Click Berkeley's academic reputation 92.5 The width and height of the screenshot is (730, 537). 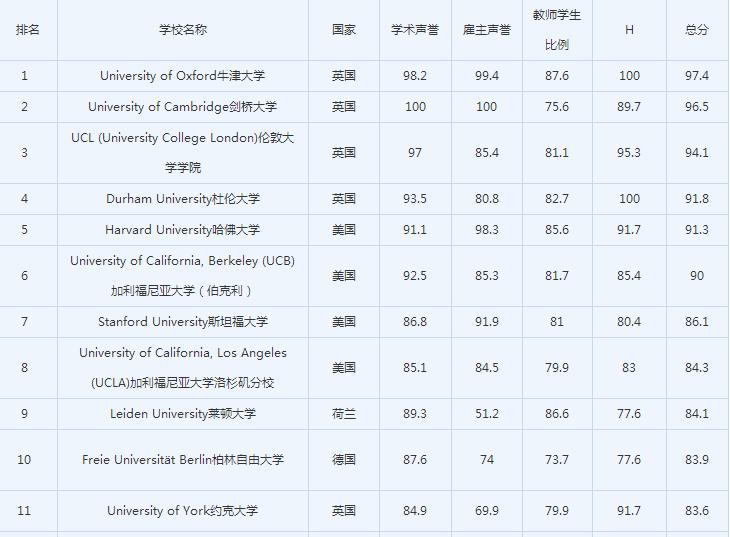(415, 276)
